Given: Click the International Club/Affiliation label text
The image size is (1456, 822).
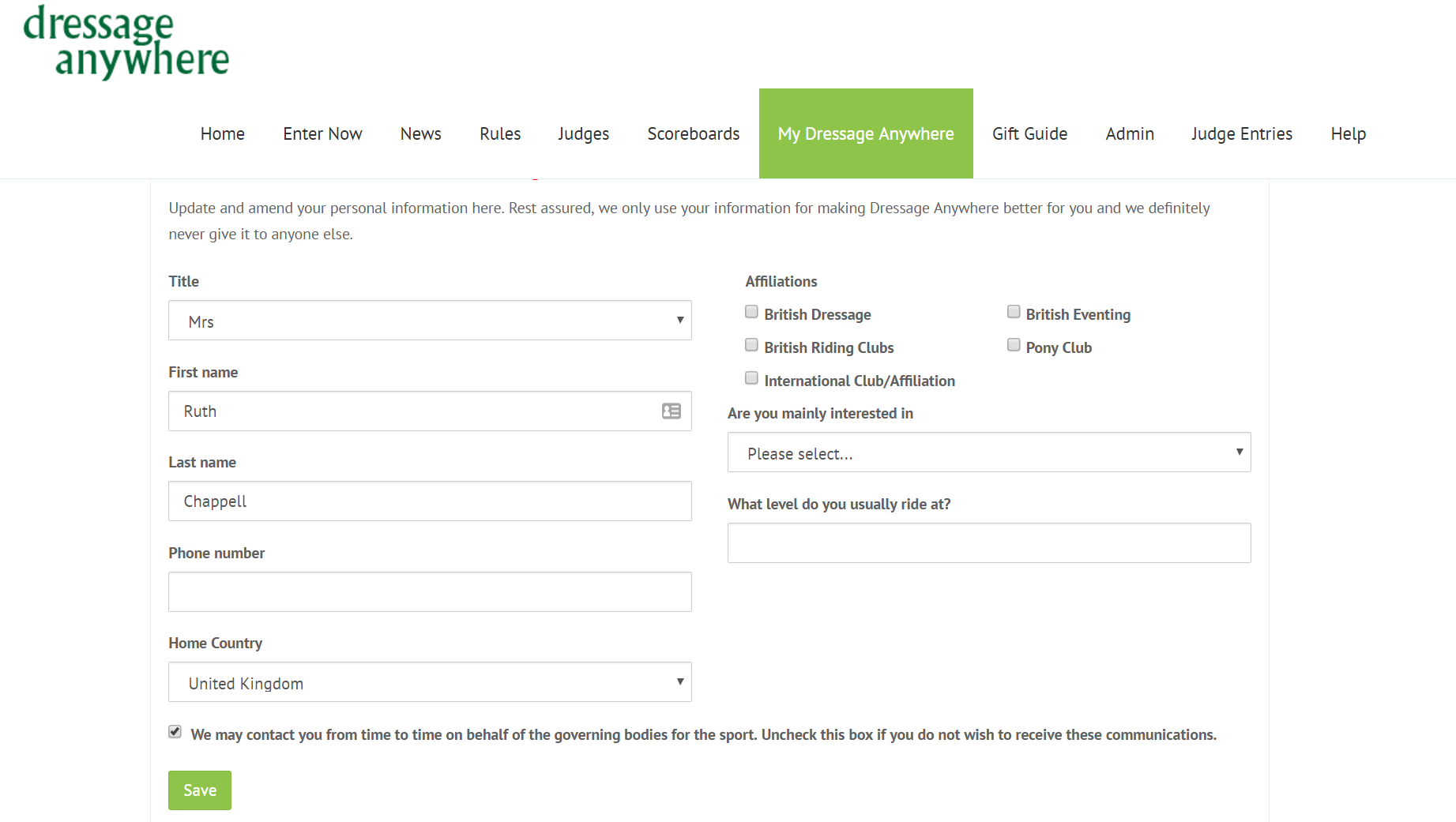Looking at the screenshot, I should [x=860, y=381].
